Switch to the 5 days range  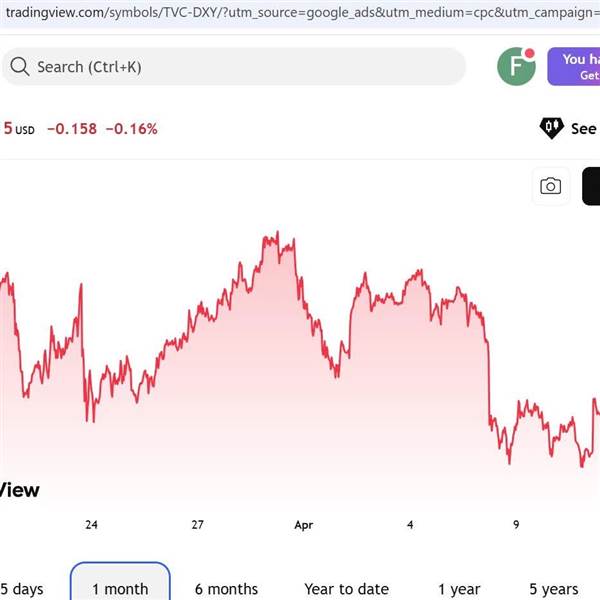click(x=22, y=589)
